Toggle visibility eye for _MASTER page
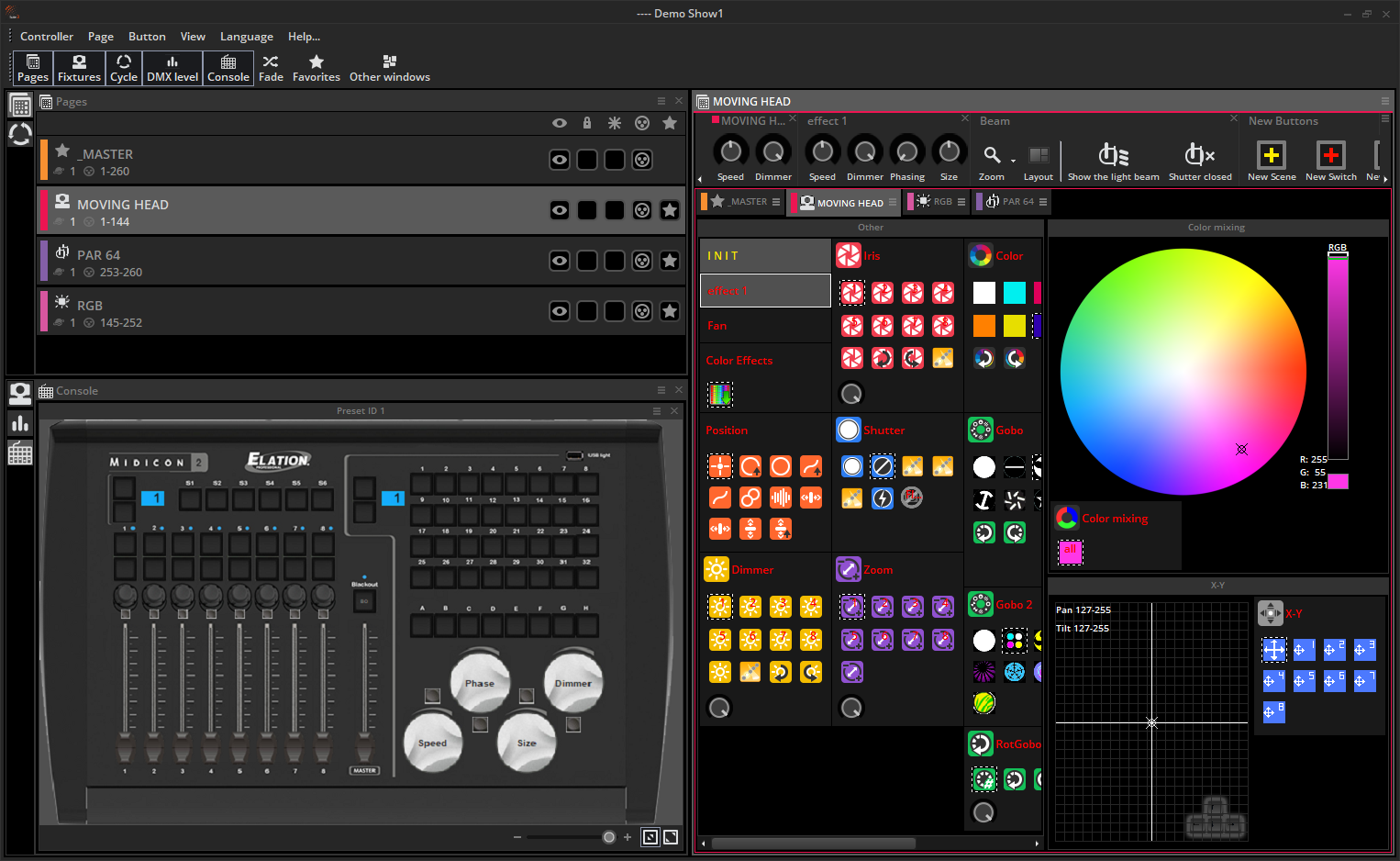 pyautogui.click(x=559, y=160)
